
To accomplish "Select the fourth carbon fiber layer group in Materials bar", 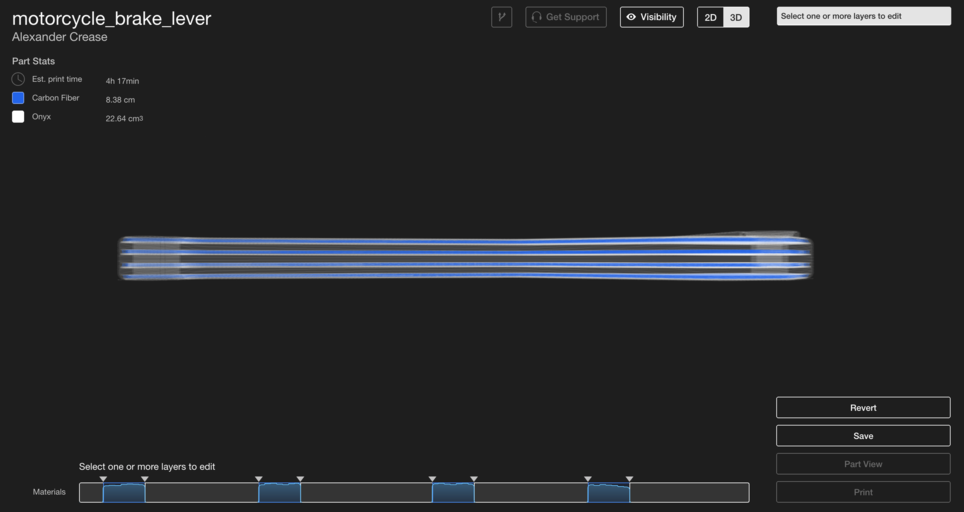I will (609, 493).
